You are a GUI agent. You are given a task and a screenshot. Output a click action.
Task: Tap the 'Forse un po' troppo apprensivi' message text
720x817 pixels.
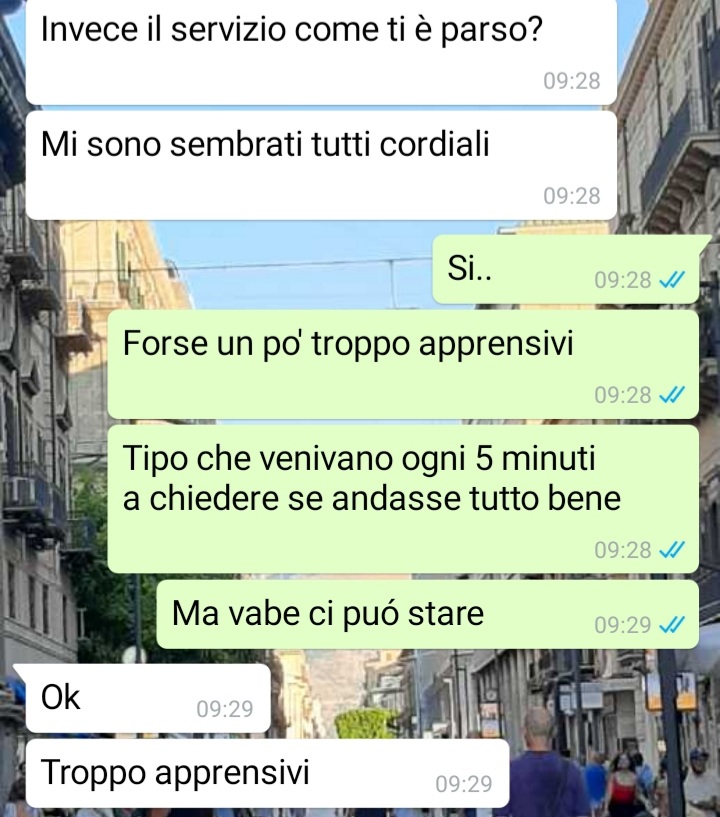pos(348,343)
